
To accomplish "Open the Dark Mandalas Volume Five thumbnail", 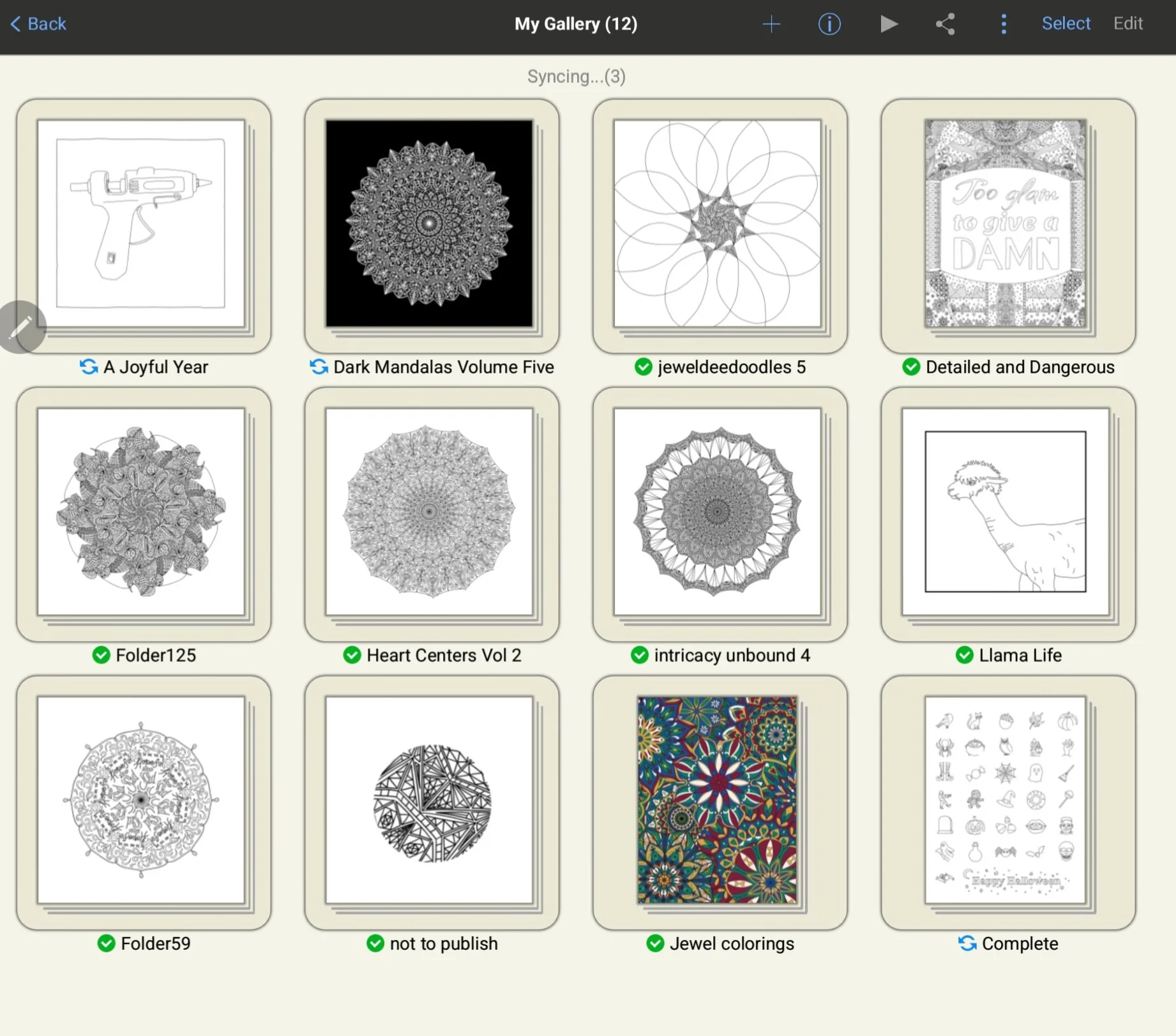I will coord(432,226).
